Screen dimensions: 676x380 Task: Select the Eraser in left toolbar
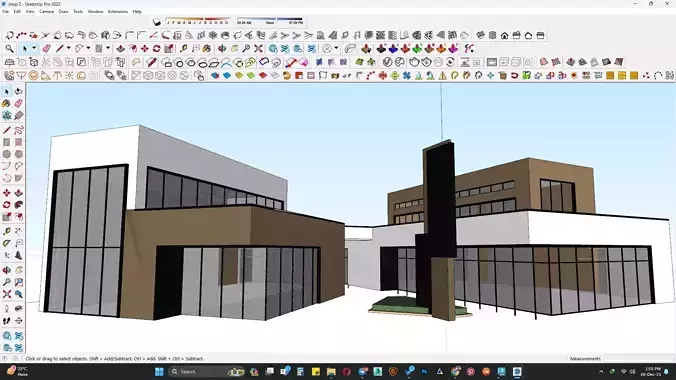pos(19,104)
